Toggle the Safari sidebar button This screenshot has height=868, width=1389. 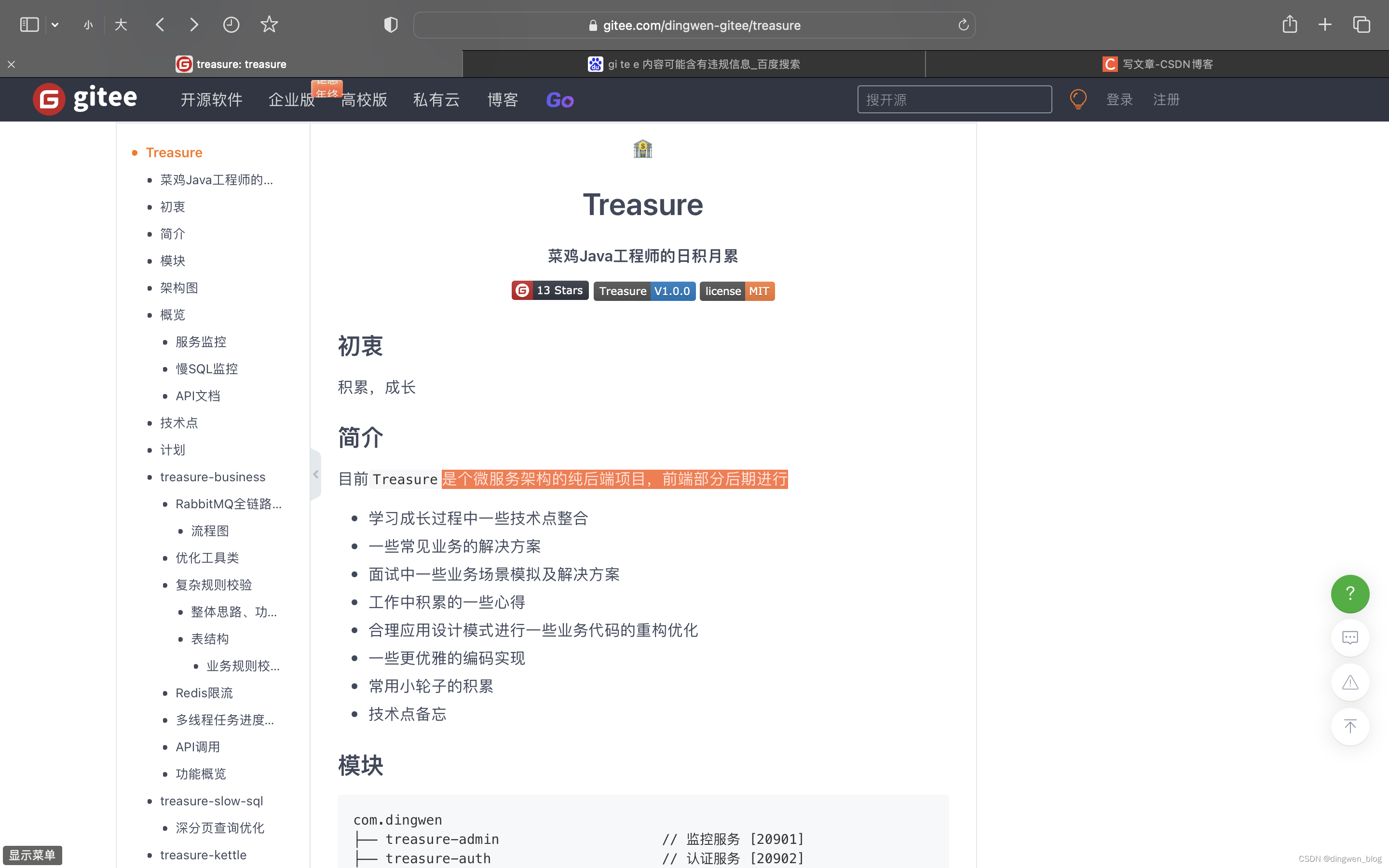click(x=29, y=25)
